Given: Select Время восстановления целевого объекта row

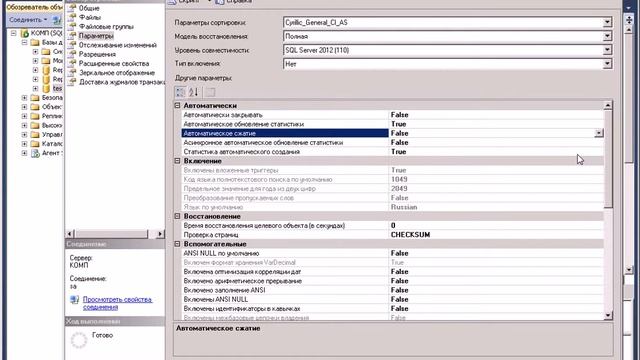Looking at the screenshot, I should click(x=392, y=225).
